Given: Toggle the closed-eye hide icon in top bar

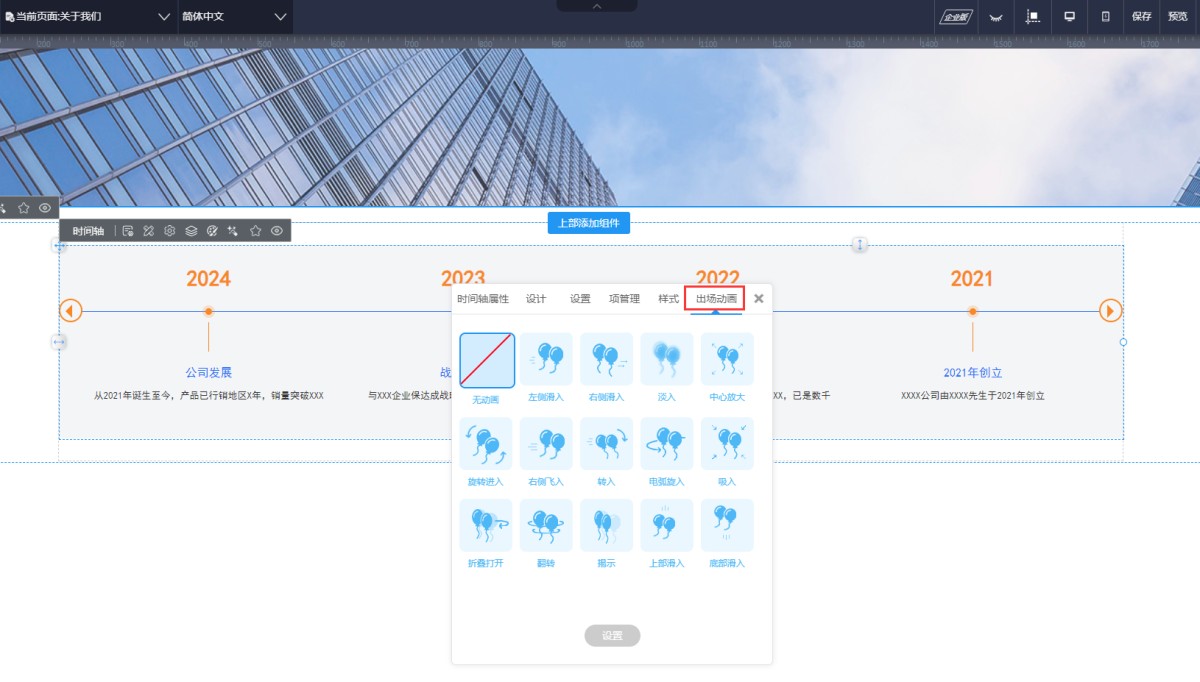Looking at the screenshot, I should point(995,17).
